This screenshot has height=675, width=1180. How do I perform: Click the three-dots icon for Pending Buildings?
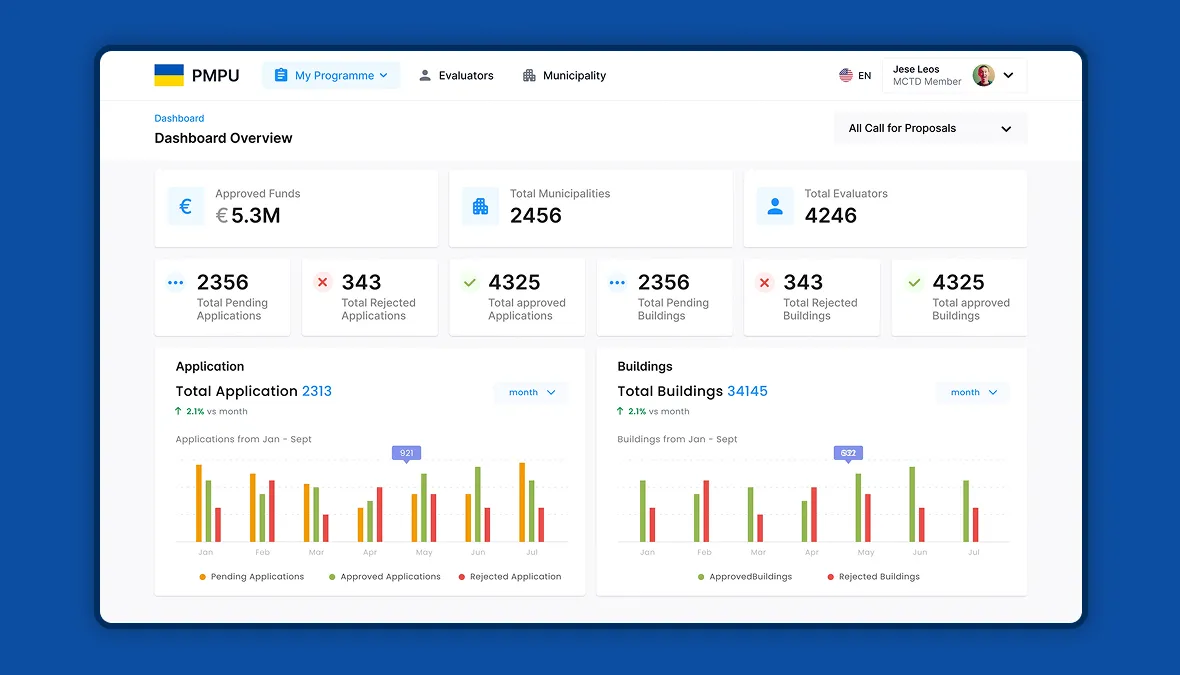click(617, 282)
